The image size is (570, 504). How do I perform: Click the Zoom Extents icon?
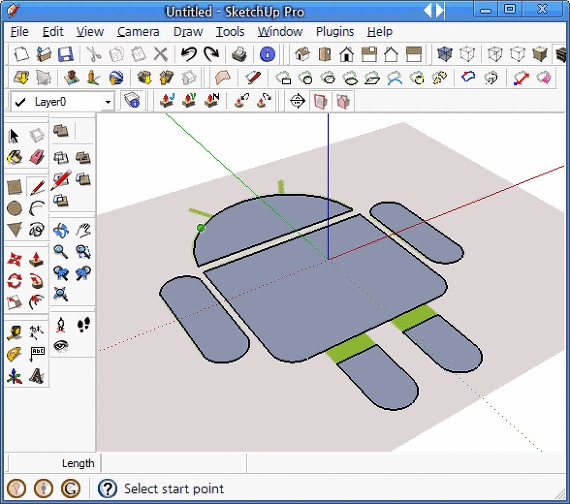pyautogui.click(x=61, y=294)
